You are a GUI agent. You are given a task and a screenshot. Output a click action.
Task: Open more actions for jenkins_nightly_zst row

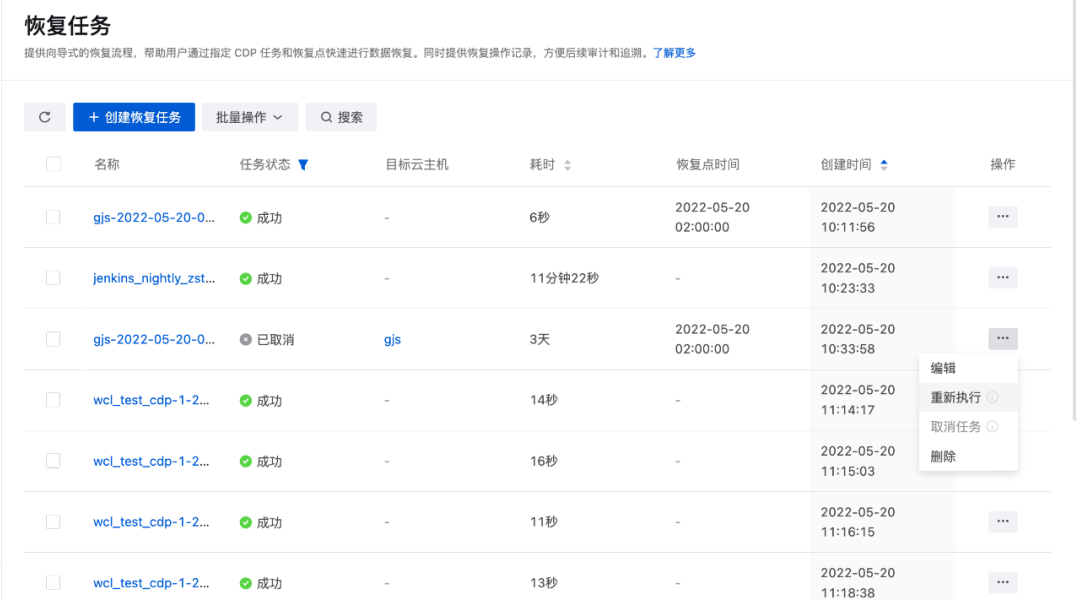coord(1003,278)
